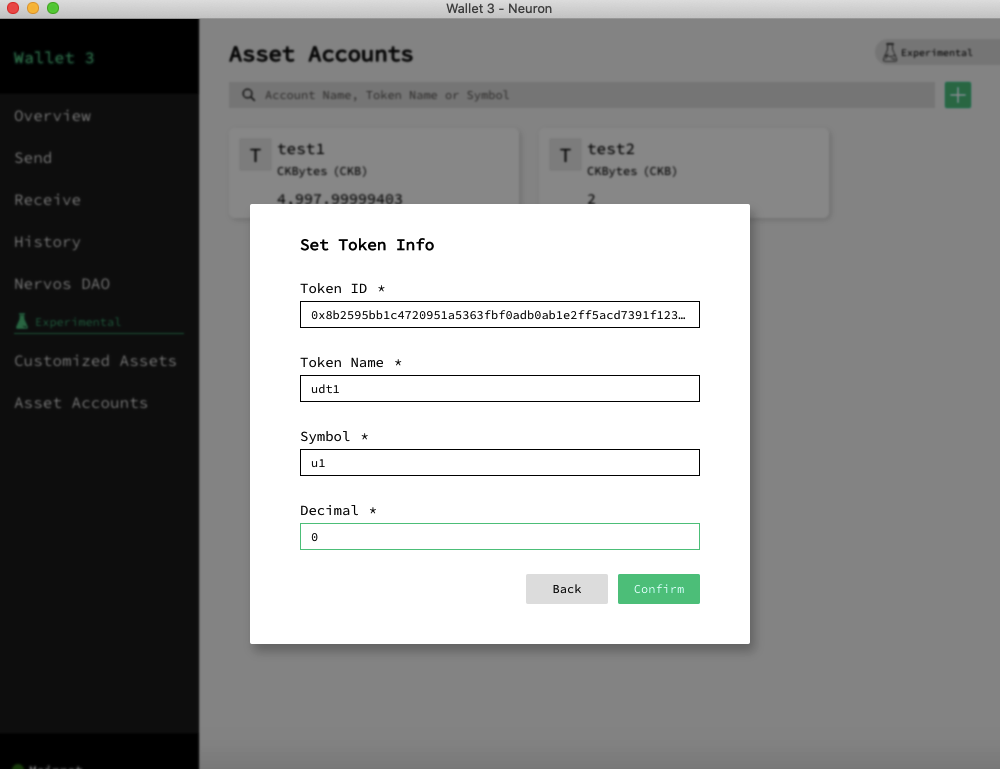Click the Decimal input field
The width and height of the screenshot is (1000, 769).
pyautogui.click(x=499, y=537)
